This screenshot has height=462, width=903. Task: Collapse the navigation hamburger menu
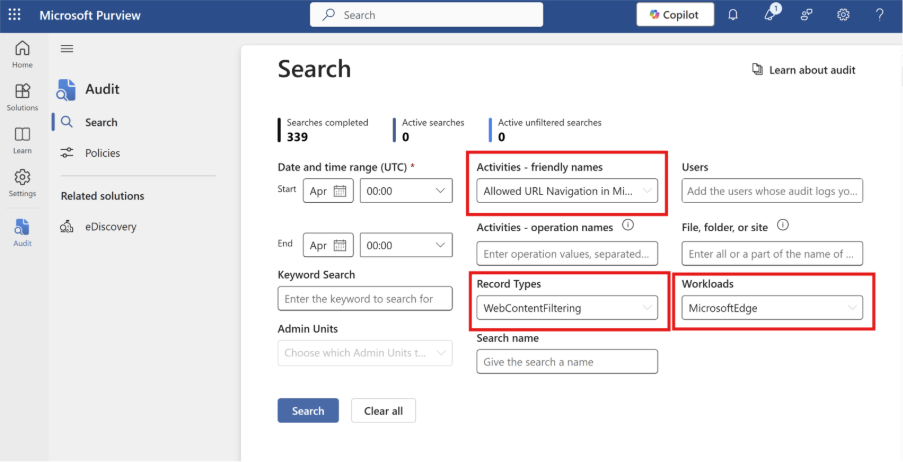click(x=67, y=49)
